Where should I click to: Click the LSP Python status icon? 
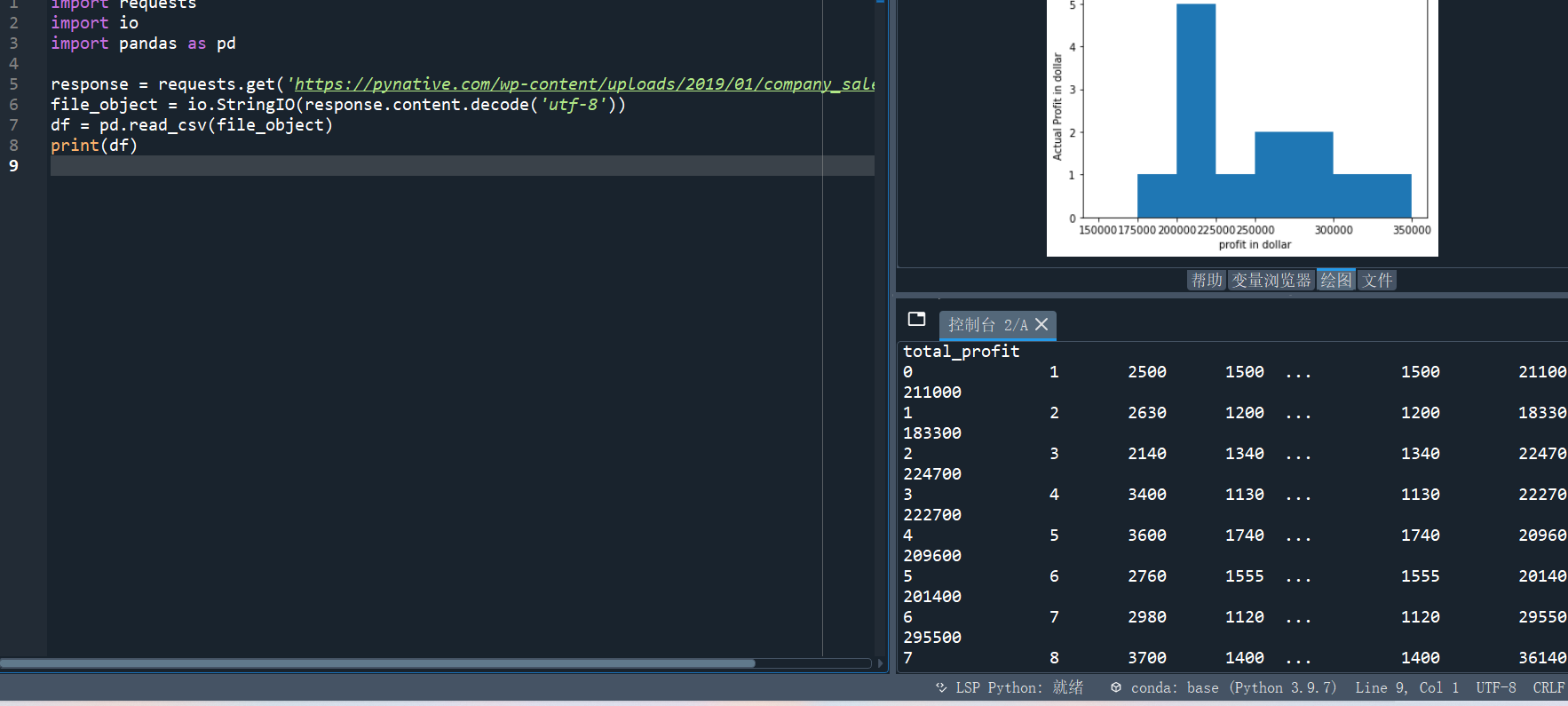click(941, 687)
